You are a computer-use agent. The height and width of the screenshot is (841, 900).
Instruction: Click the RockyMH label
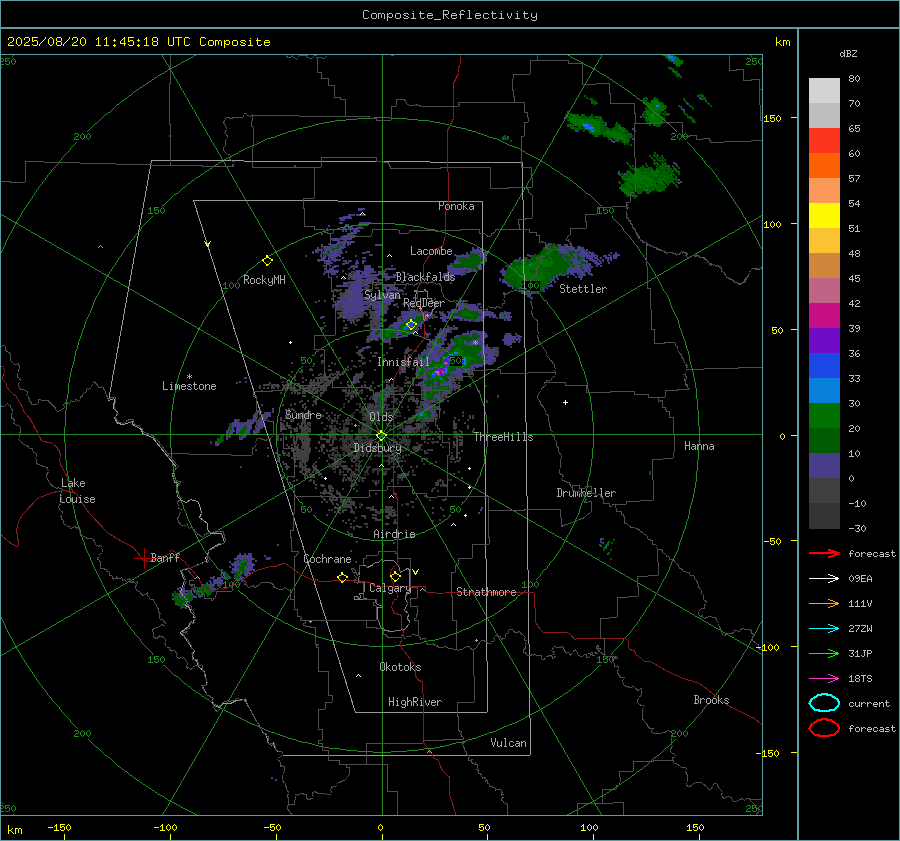(x=264, y=280)
